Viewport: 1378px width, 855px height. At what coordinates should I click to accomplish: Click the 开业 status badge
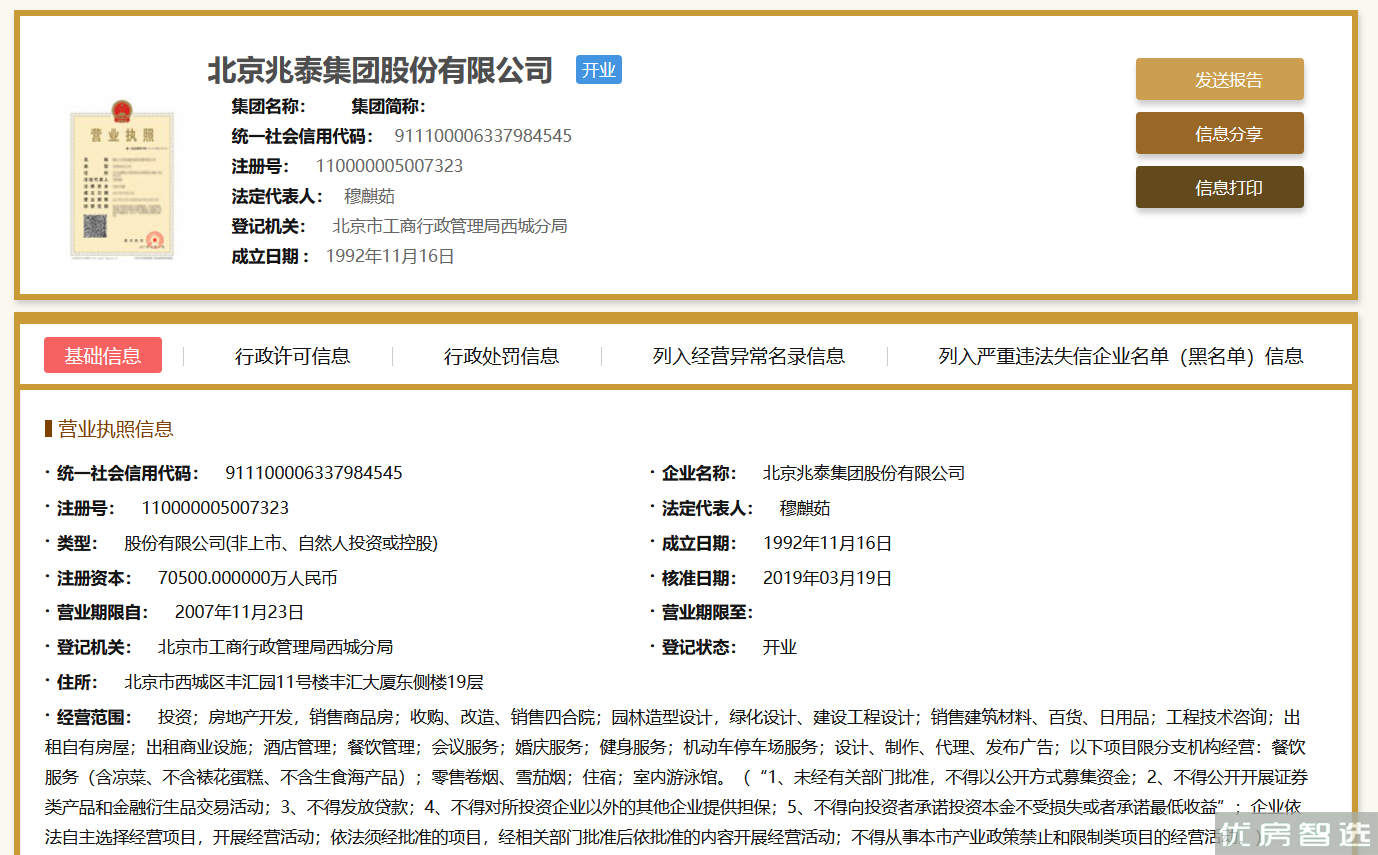click(599, 69)
